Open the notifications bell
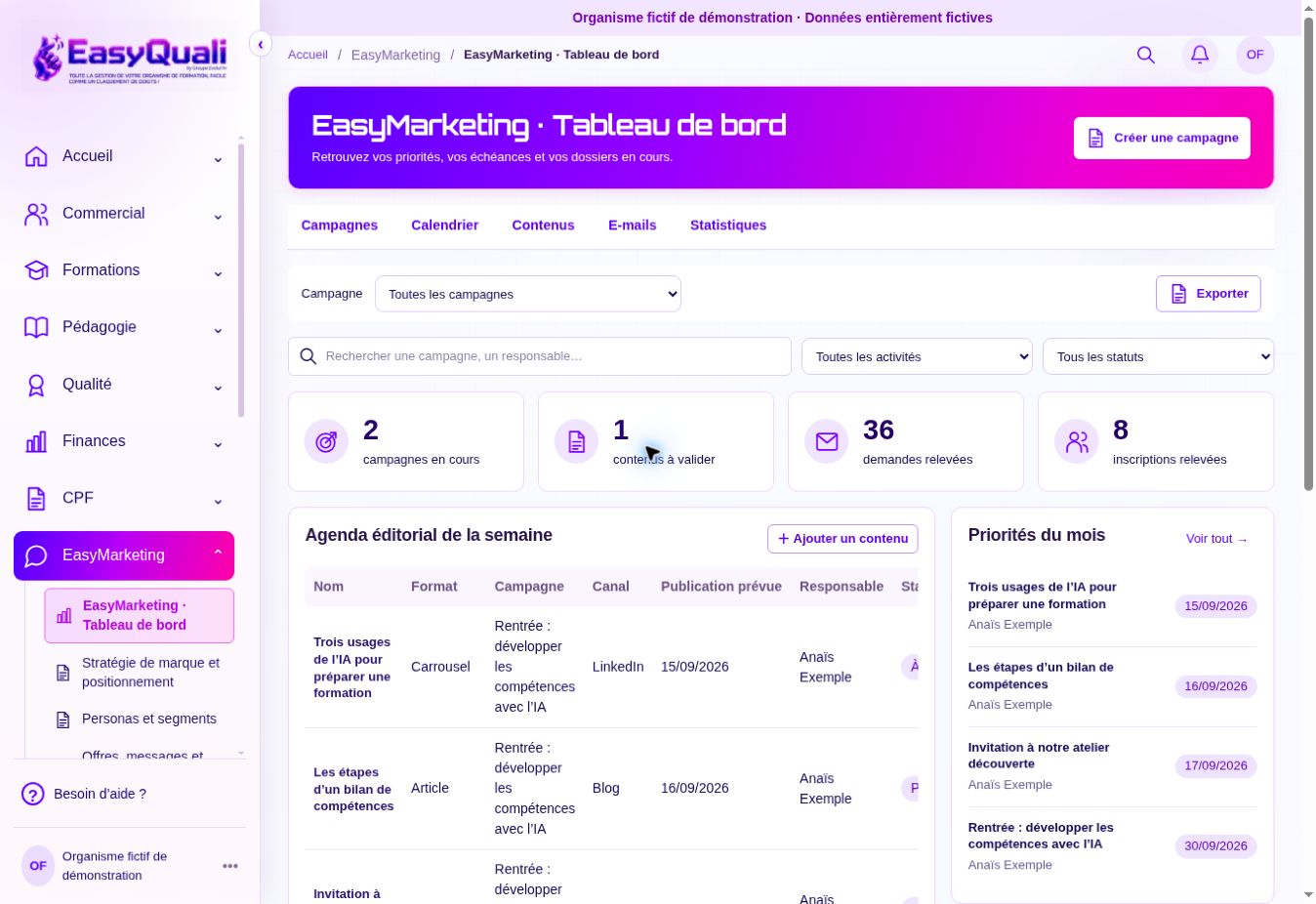Image resolution: width=1316 pixels, height=904 pixels. click(x=1200, y=55)
